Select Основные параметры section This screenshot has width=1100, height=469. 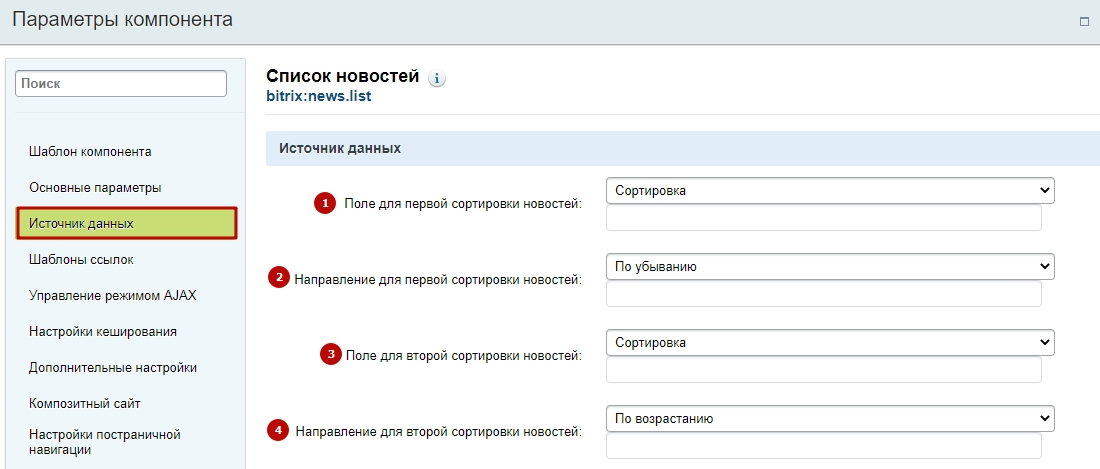(x=95, y=188)
